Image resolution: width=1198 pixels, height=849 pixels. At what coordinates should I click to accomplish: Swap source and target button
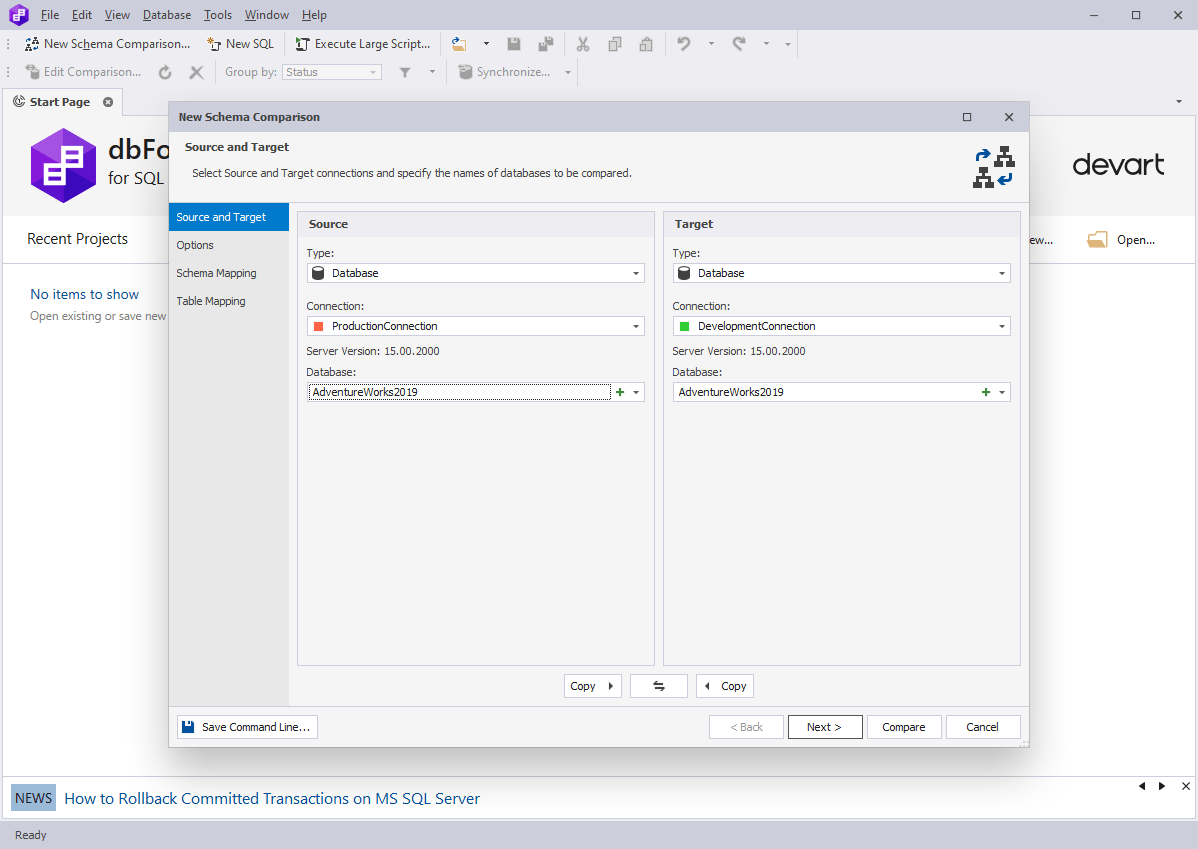pos(659,686)
